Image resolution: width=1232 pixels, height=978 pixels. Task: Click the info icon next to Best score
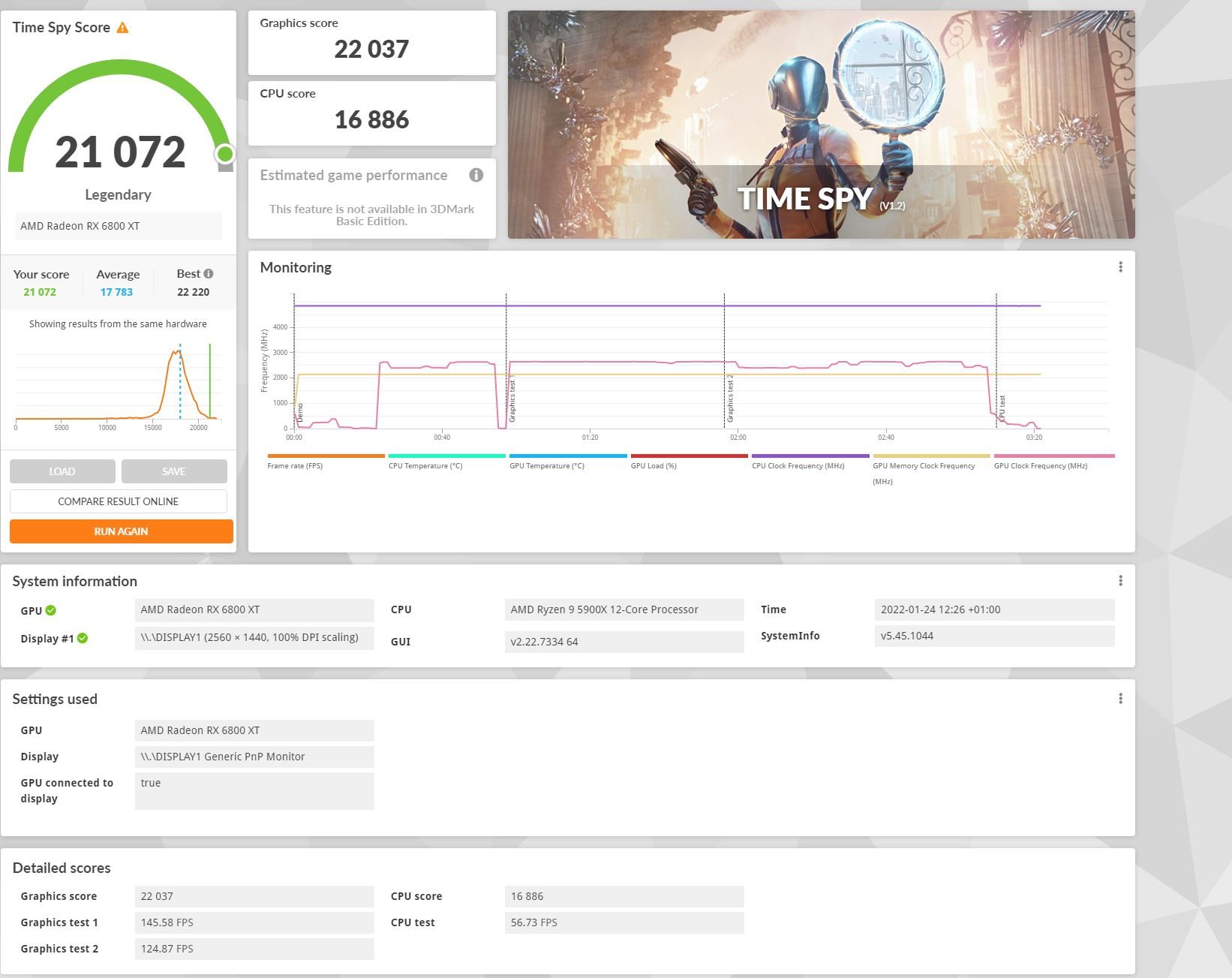coord(209,274)
